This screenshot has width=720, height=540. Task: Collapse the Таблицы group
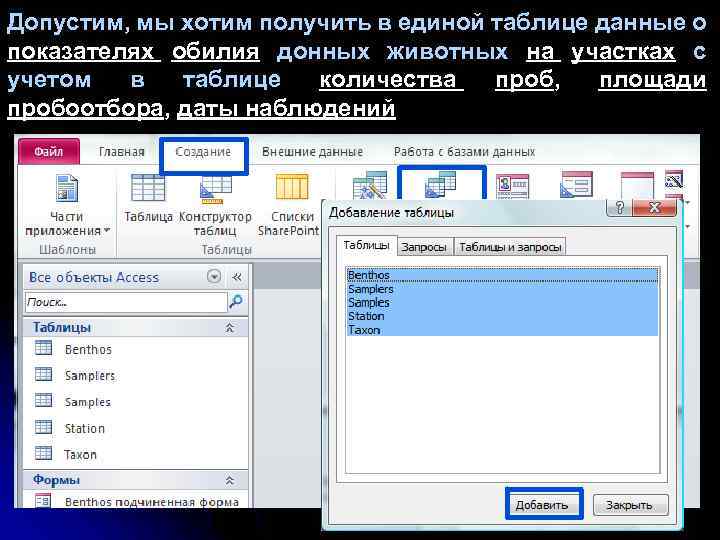click(x=230, y=328)
